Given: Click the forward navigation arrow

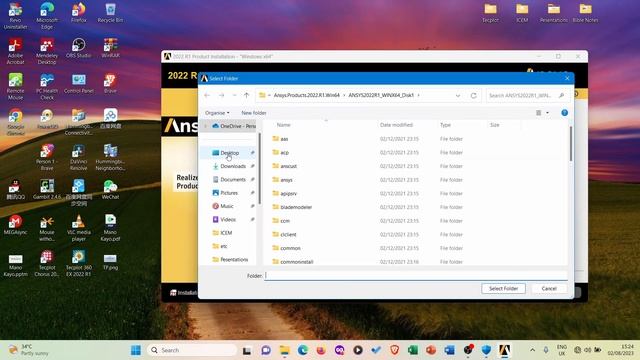Looking at the screenshot, I should (x=221, y=95).
